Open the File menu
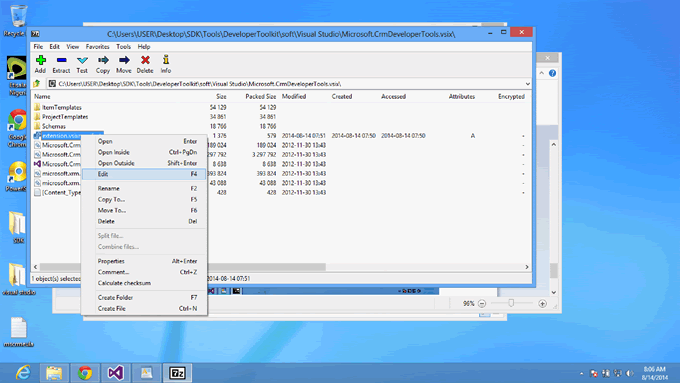 click(x=38, y=46)
